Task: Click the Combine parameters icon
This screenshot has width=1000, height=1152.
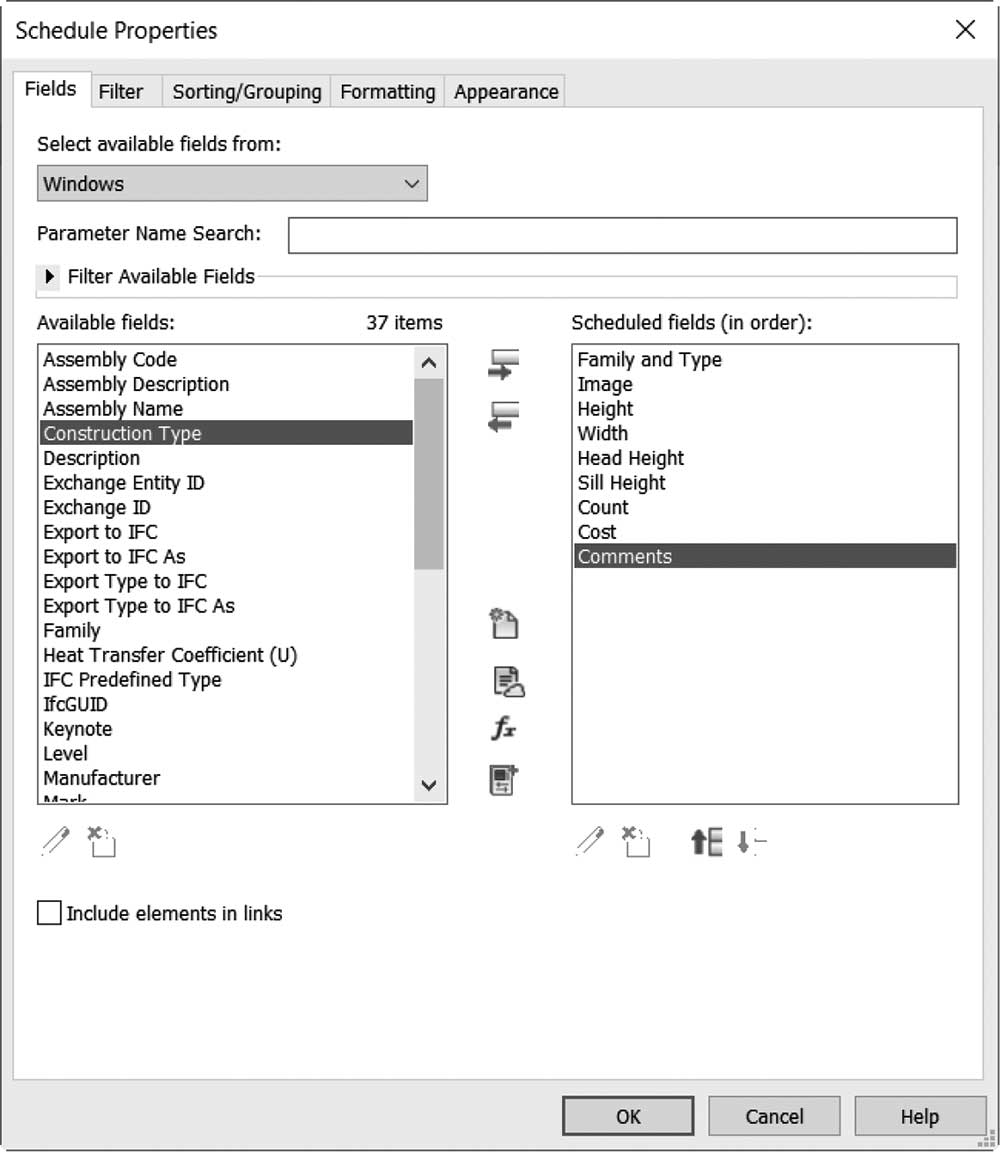Action: [504, 780]
